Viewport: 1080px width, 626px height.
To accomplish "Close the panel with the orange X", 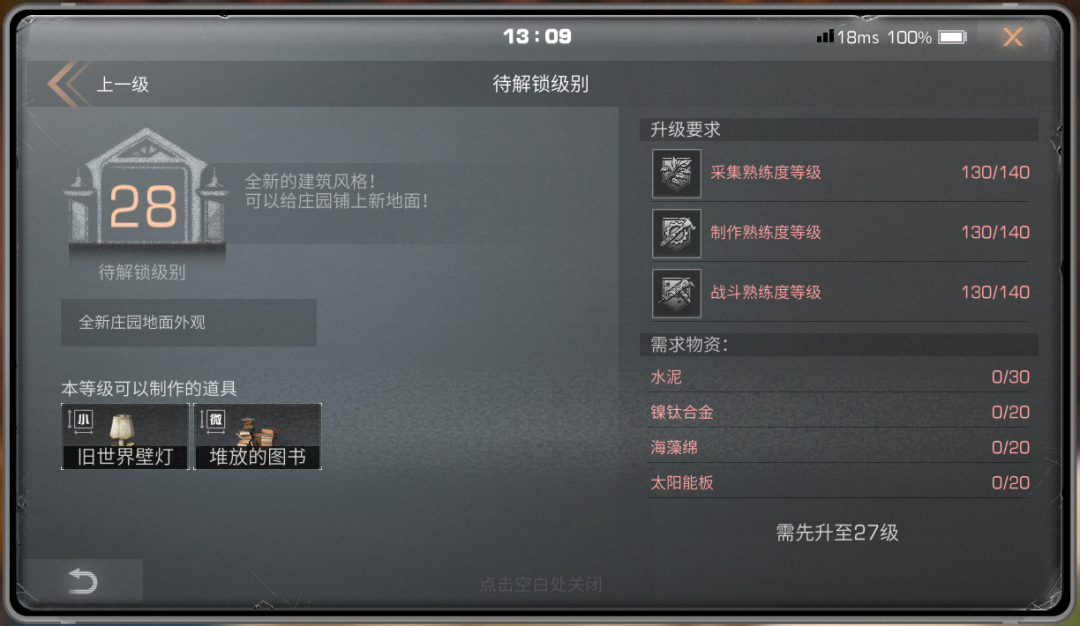I will pyautogui.click(x=1012, y=36).
